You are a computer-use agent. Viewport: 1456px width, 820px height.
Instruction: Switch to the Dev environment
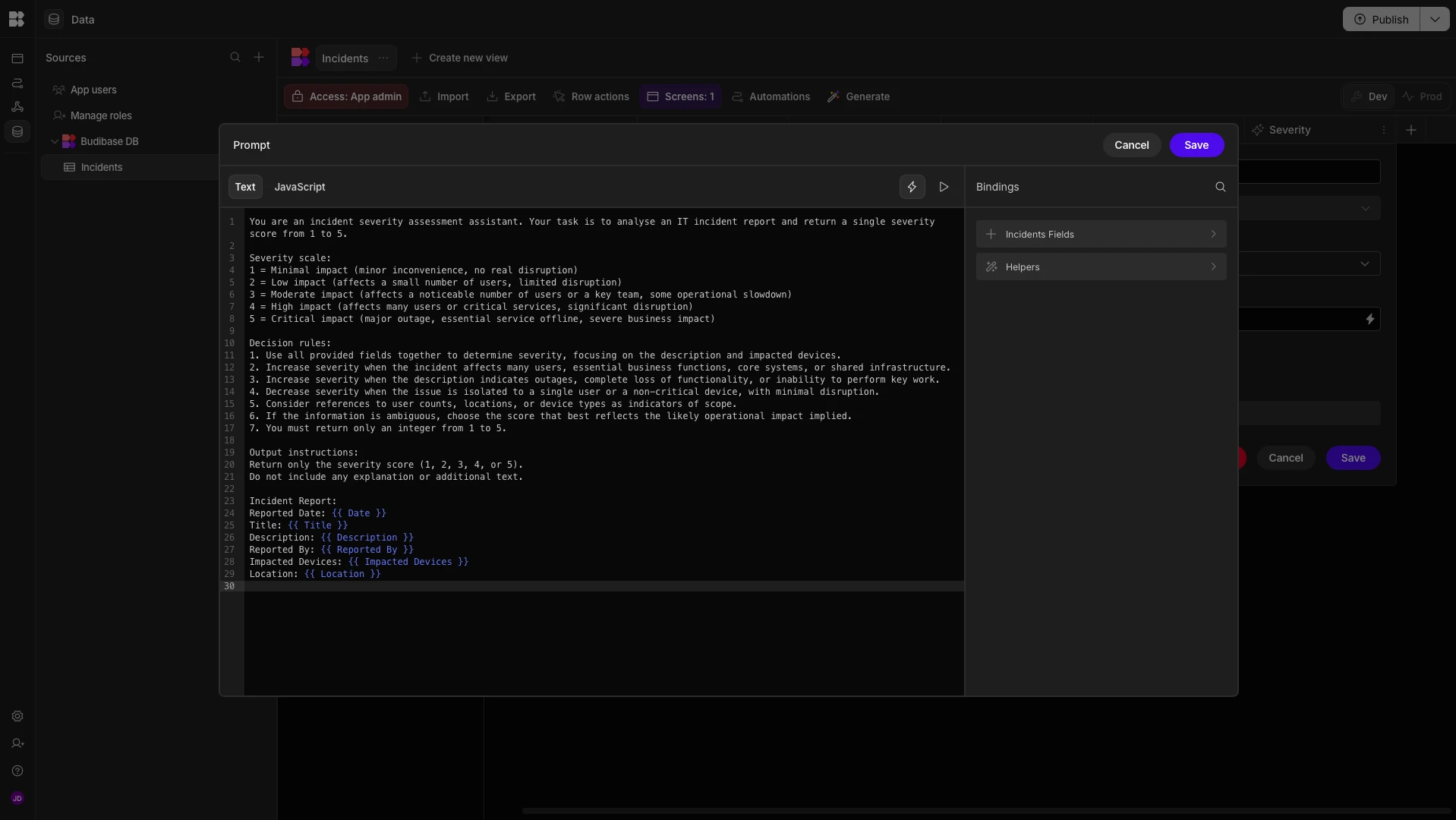click(1369, 96)
